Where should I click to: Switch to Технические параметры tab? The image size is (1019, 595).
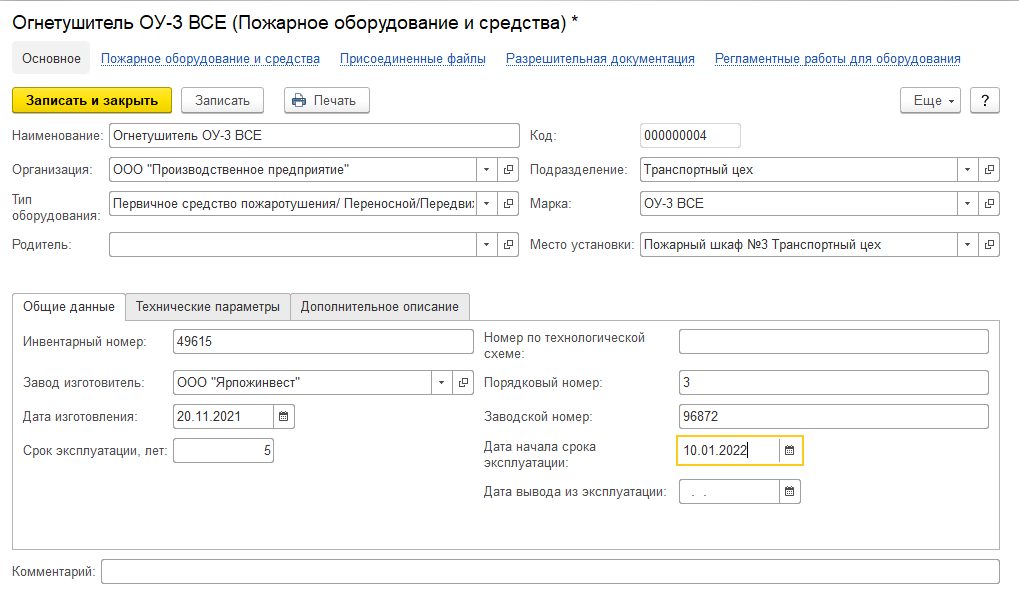coord(208,307)
